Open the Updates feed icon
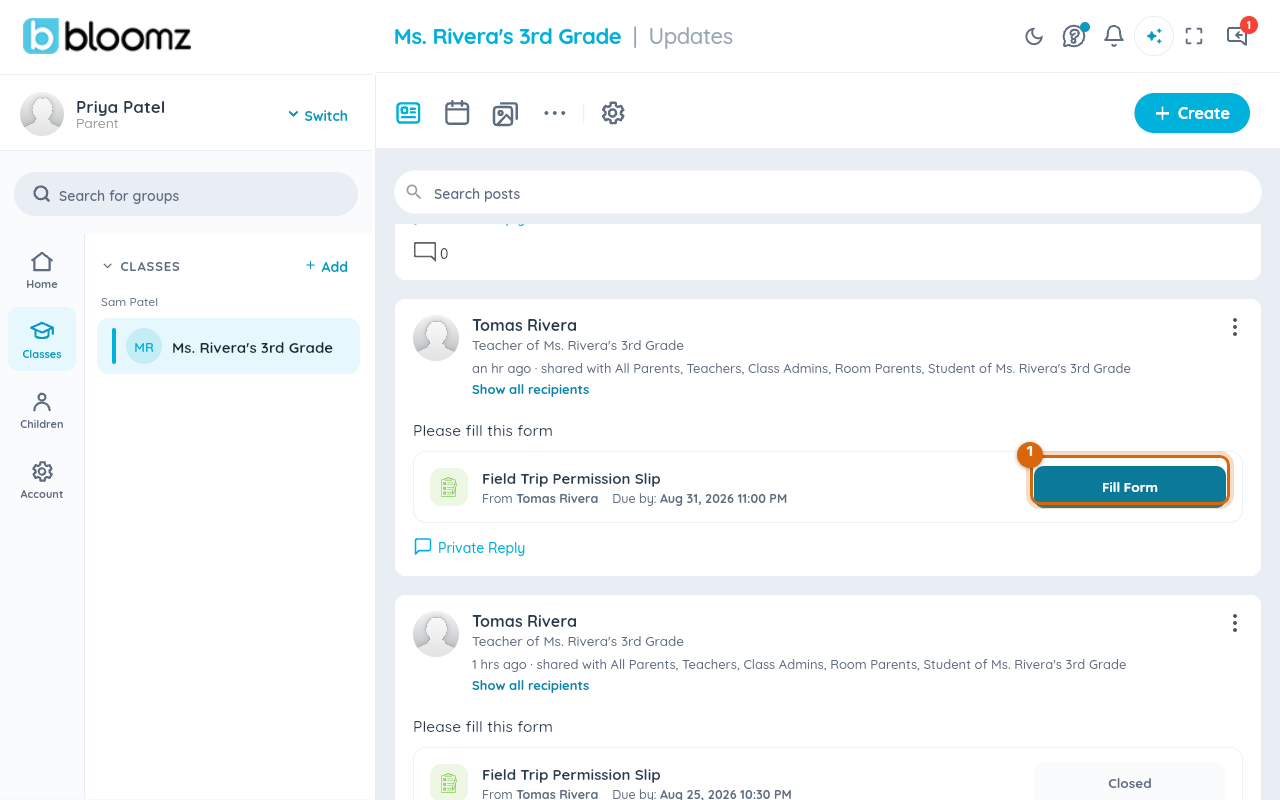 click(408, 113)
